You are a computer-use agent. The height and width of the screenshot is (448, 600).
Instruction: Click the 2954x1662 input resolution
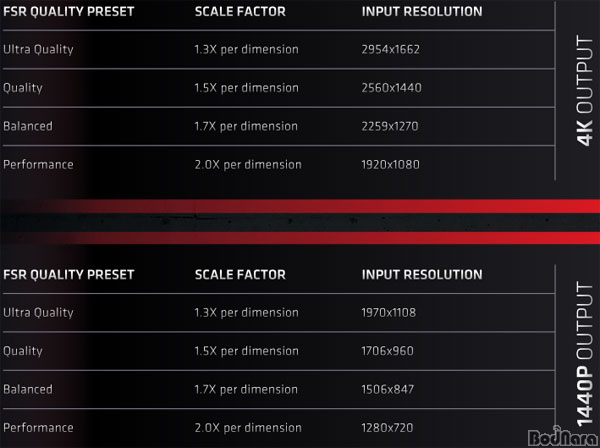[x=390, y=49]
